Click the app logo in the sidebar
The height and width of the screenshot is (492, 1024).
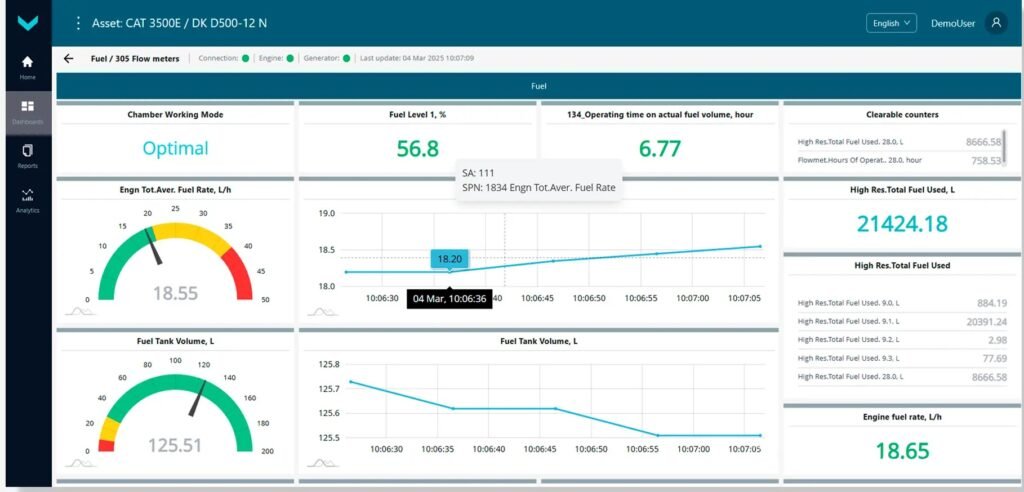tap(27, 22)
